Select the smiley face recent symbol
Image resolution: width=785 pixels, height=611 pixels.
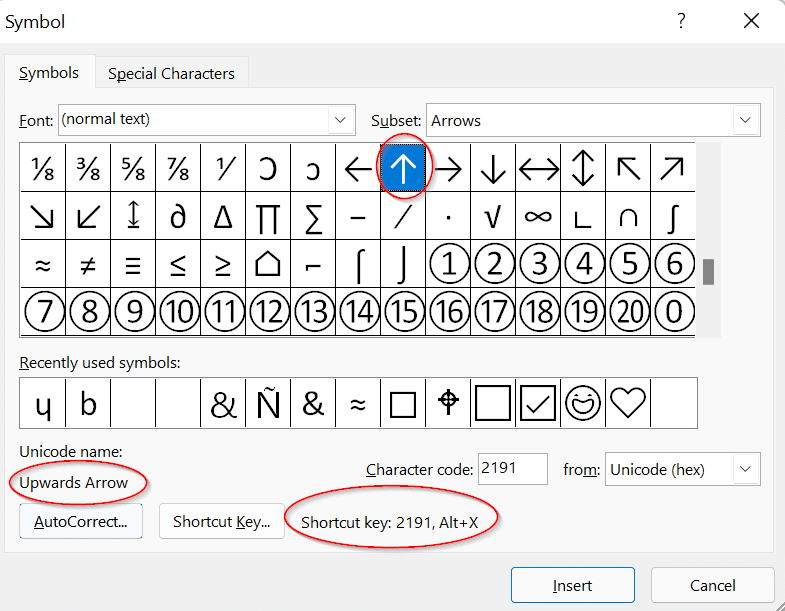point(583,403)
